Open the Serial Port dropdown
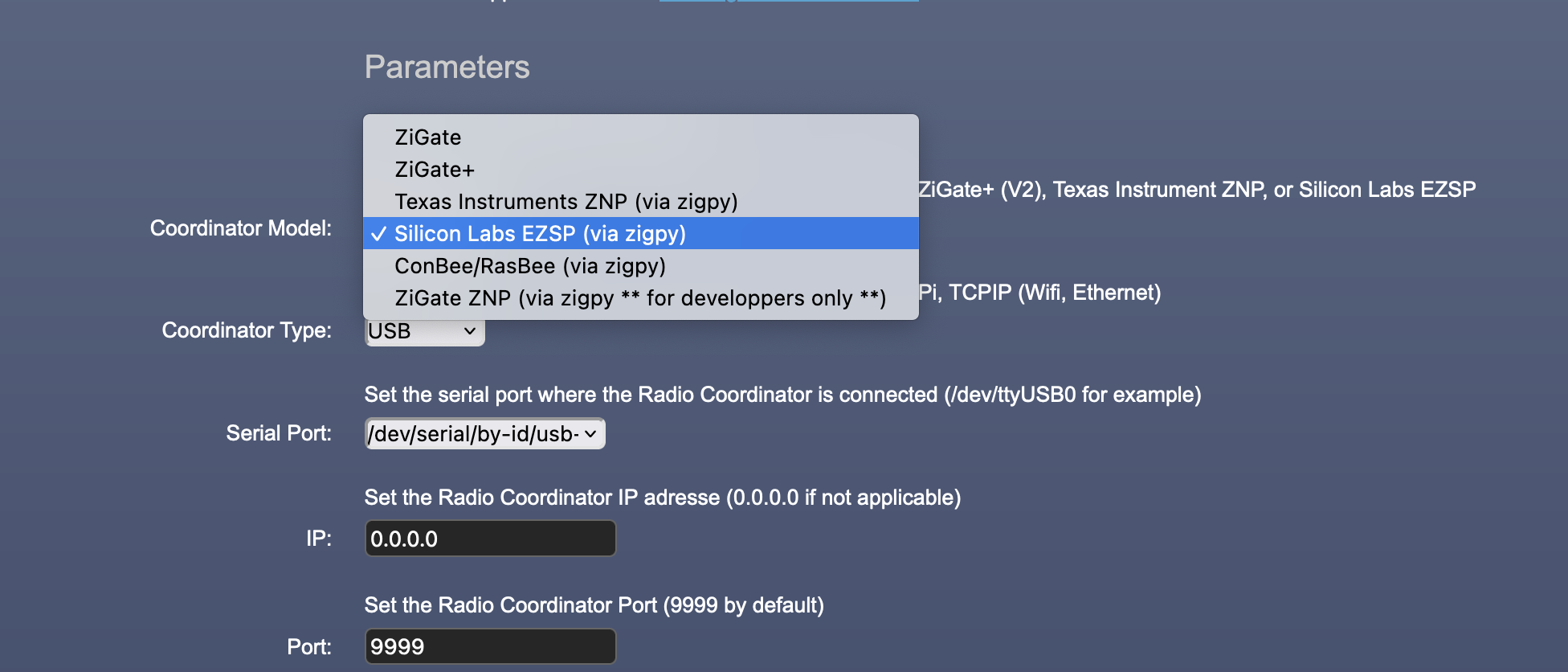Screen dimensions: 1568x672 pyautogui.click(x=485, y=434)
